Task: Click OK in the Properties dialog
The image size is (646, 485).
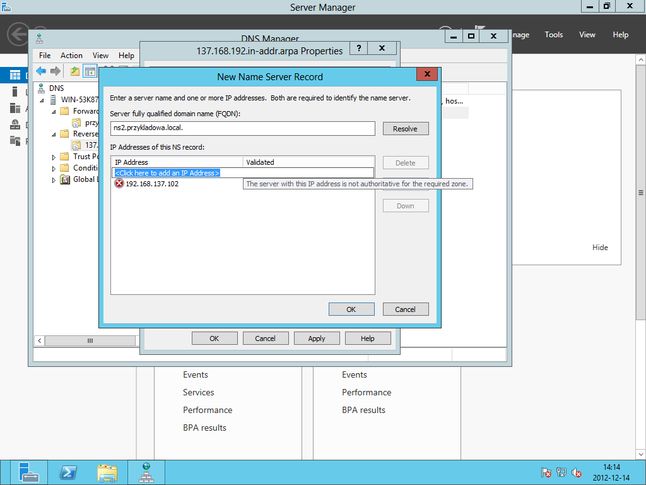Action: (x=214, y=338)
